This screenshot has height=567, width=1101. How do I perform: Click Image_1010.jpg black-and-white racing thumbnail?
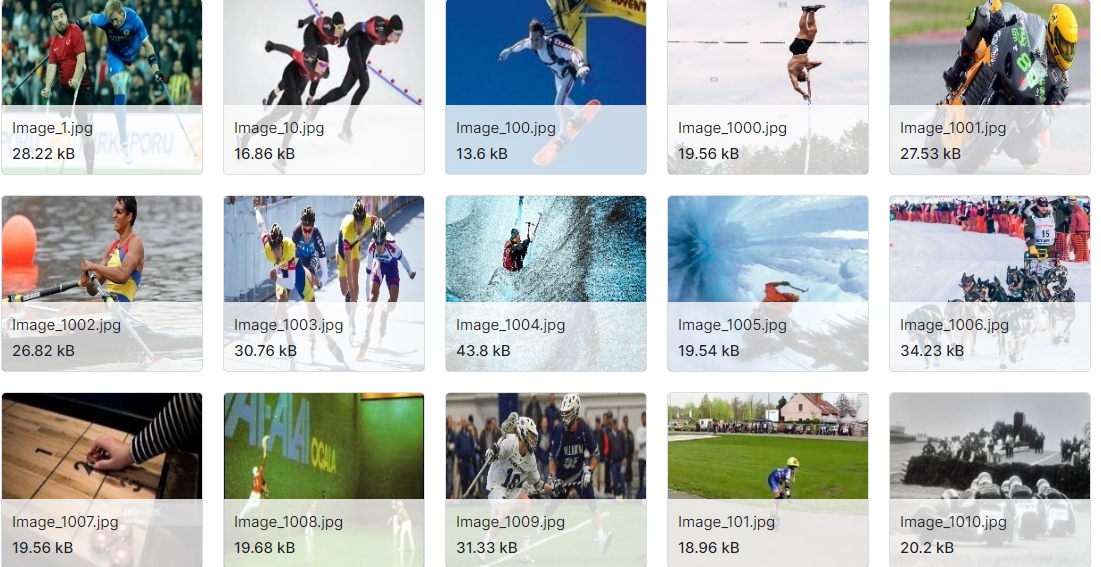(x=989, y=480)
